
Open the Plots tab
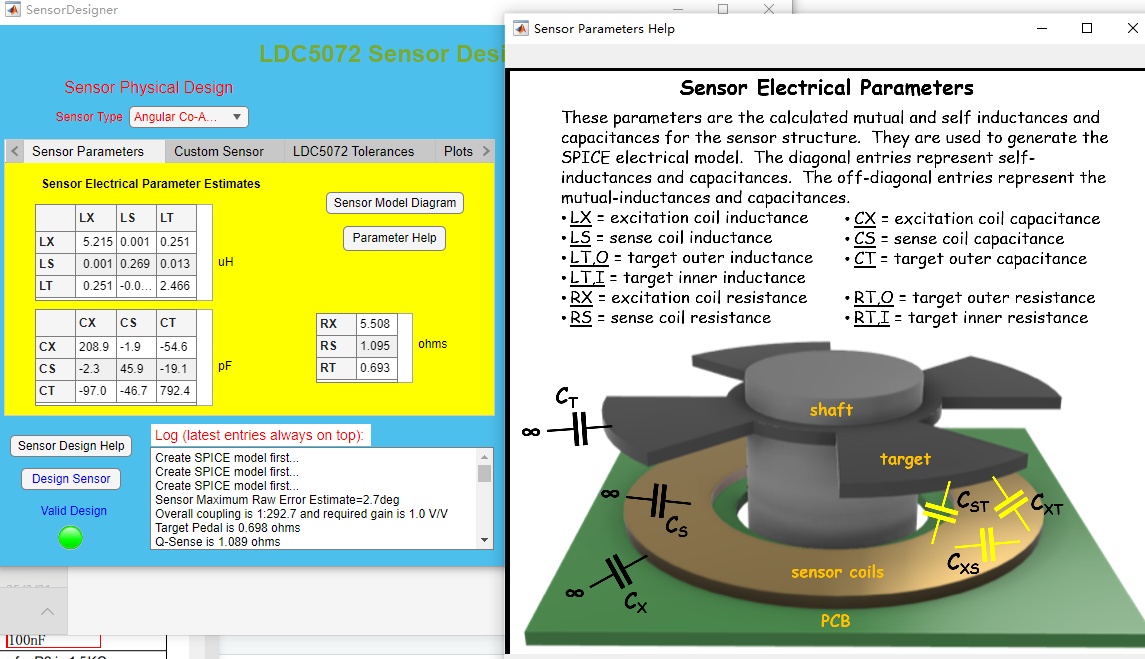(458, 151)
